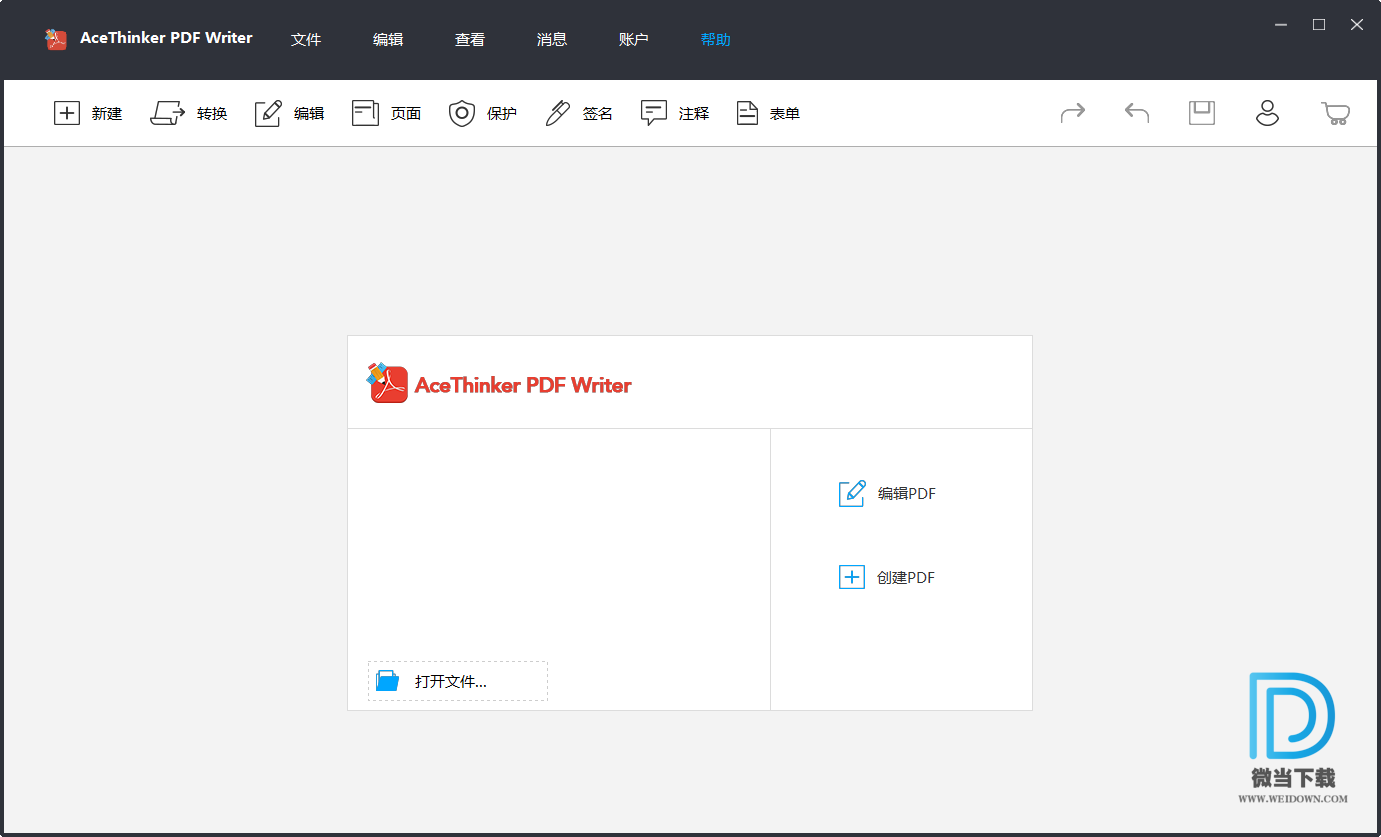Click the 编辑PDF pencil icon
Image resolution: width=1381 pixels, height=837 pixels.
(852, 493)
